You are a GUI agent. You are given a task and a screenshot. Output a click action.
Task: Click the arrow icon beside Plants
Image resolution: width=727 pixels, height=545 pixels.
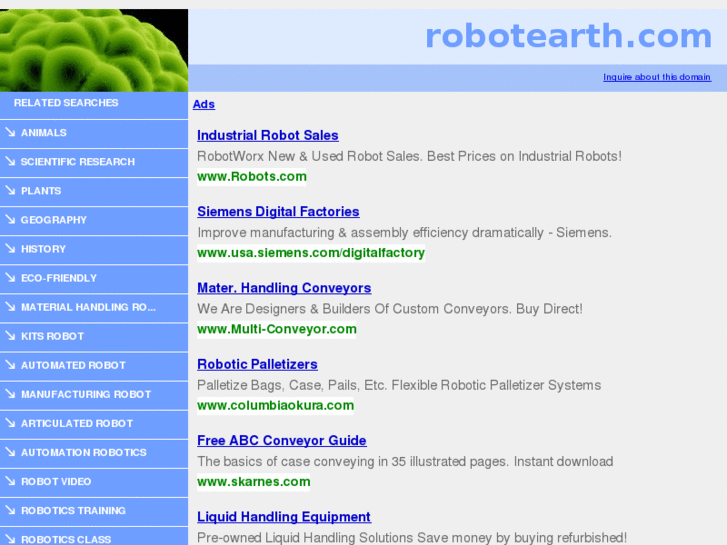tap(10, 191)
